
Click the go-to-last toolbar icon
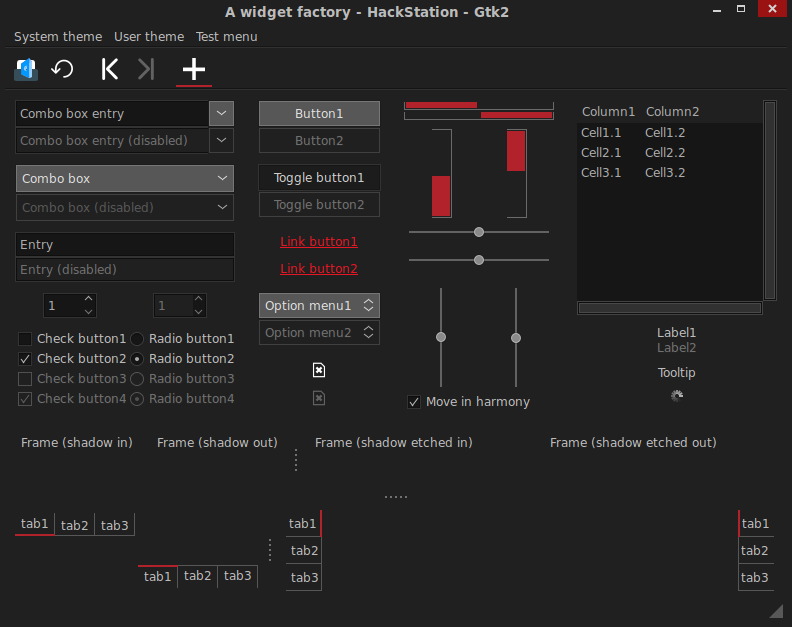[x=146, y=69]
